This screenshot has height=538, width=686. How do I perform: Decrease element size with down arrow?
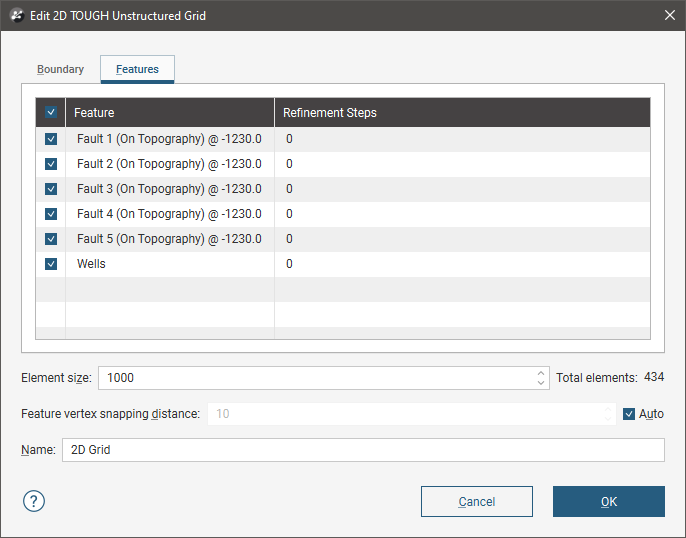[x=541, y=383]
